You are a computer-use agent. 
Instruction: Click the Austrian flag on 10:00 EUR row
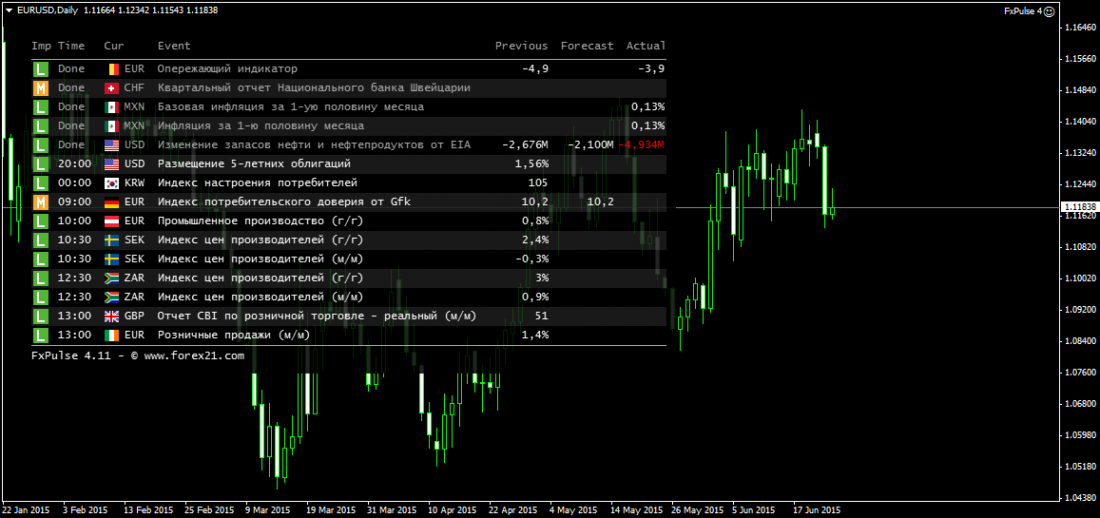(x=112, y=221)
